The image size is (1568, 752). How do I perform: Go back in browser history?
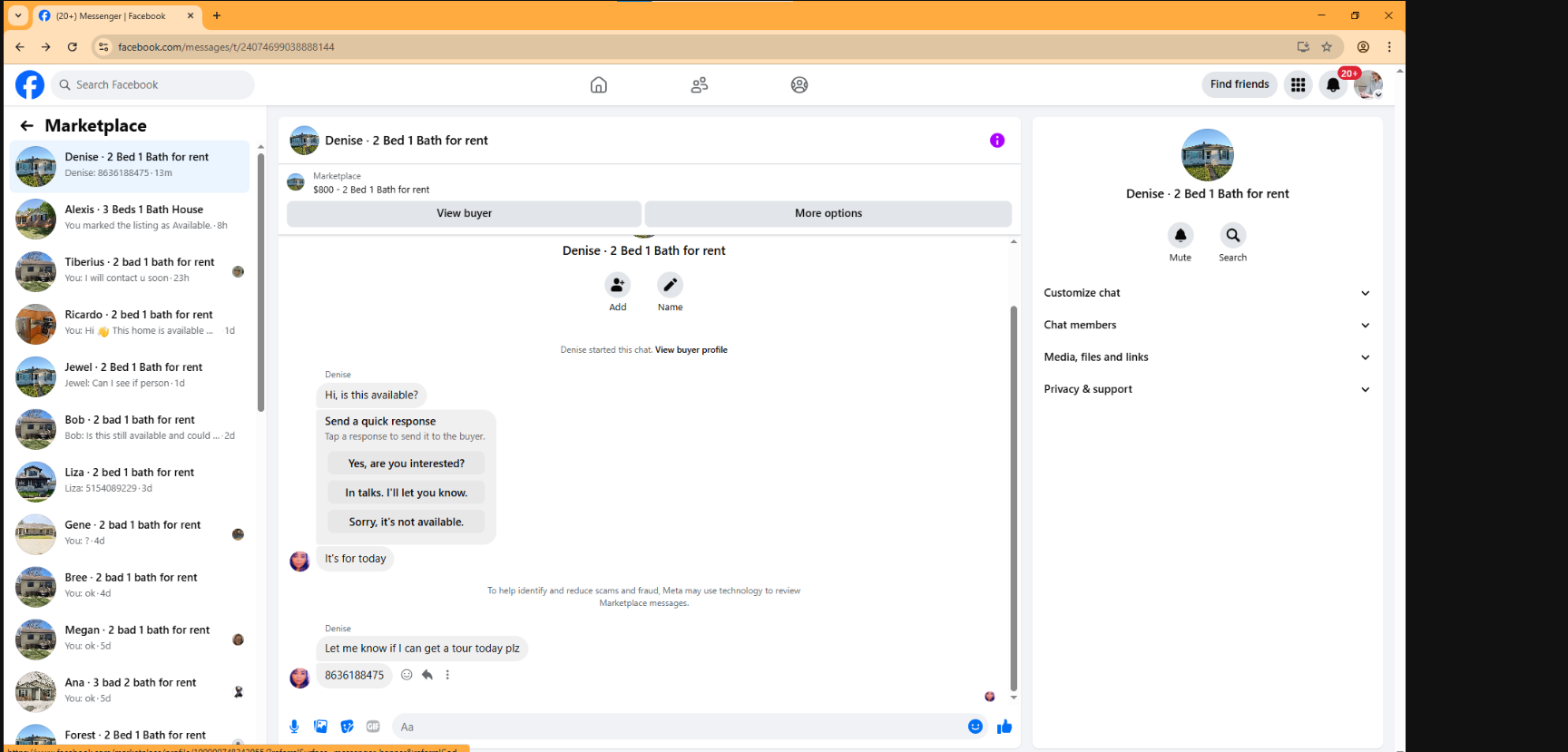pyautogui.click(x=20, y=47)
